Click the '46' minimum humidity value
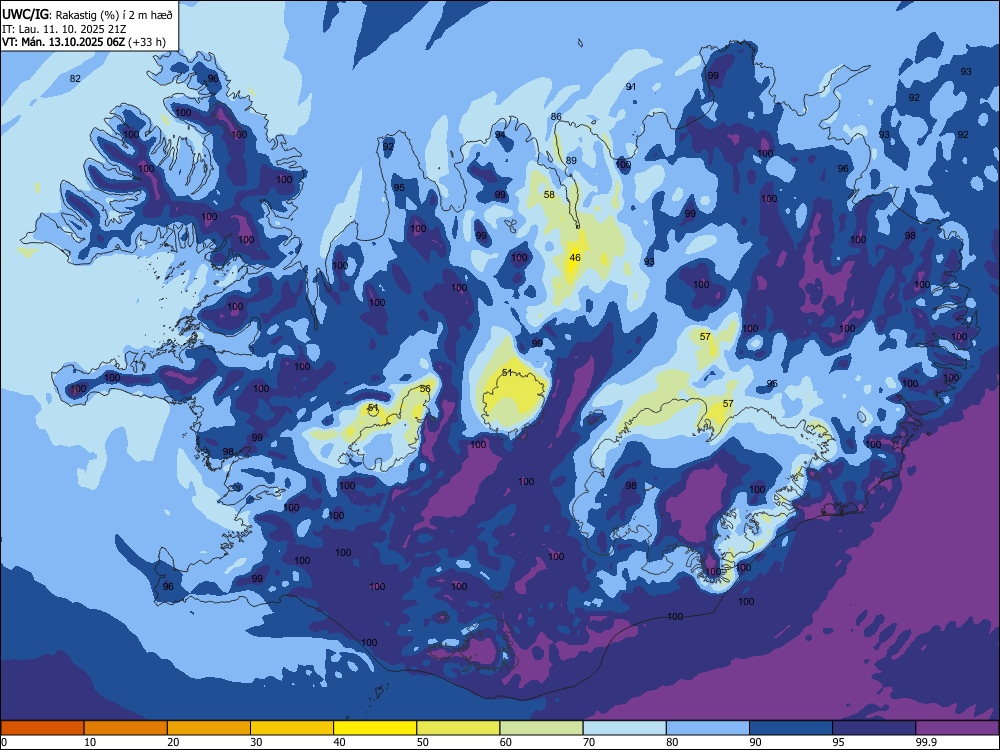Image resolution: width=1000 pixels, height=750 pixels. pyautogui.click(x=575, y=258)
